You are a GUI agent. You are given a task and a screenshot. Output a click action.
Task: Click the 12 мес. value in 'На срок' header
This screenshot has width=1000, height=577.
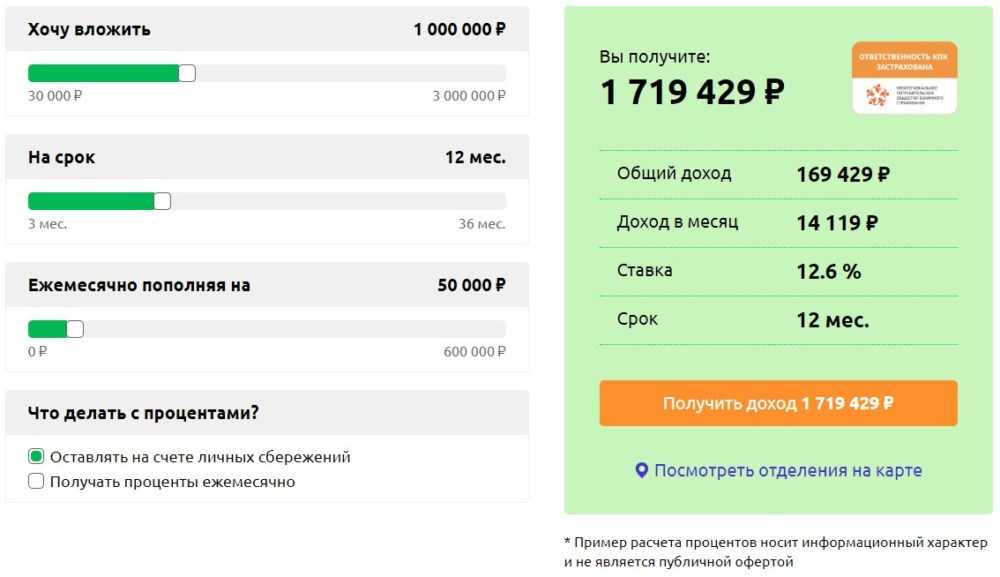coord(475,157)
